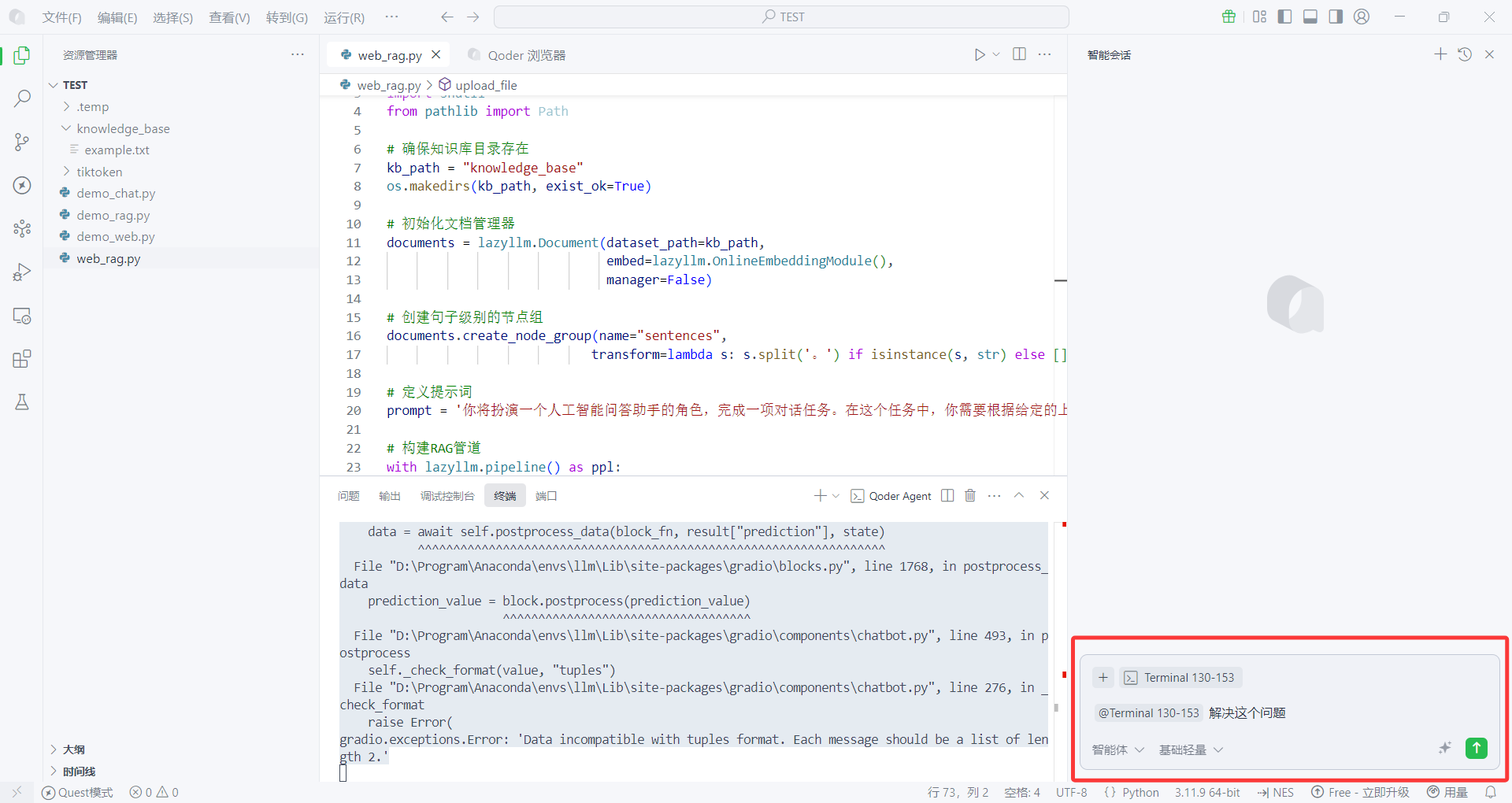This screenshot has height=803, width=1512.
Task: Send the chat message with green arrow
Action: pos(1477,748)
